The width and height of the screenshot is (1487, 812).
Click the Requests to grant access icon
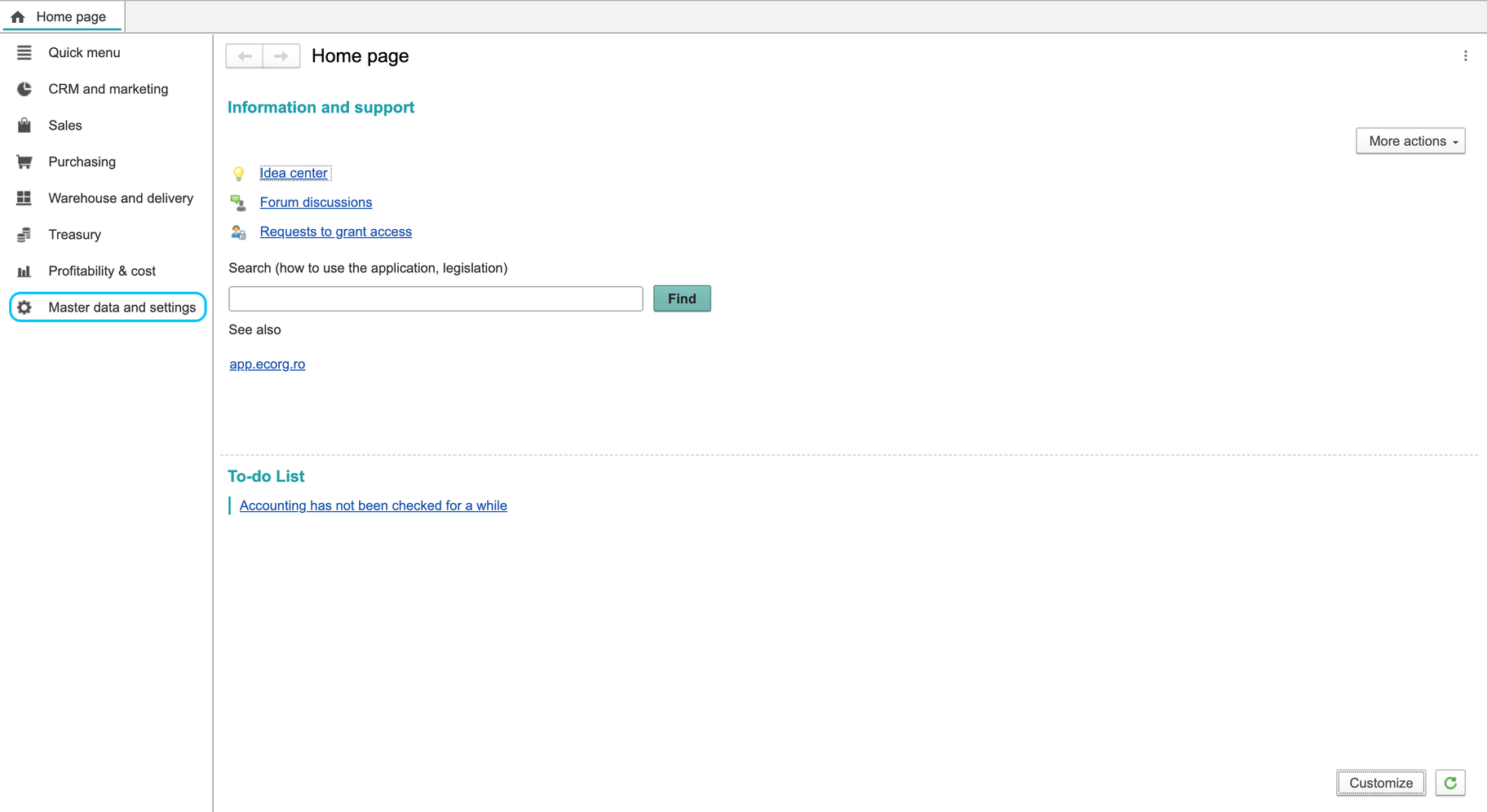point(238,232)
